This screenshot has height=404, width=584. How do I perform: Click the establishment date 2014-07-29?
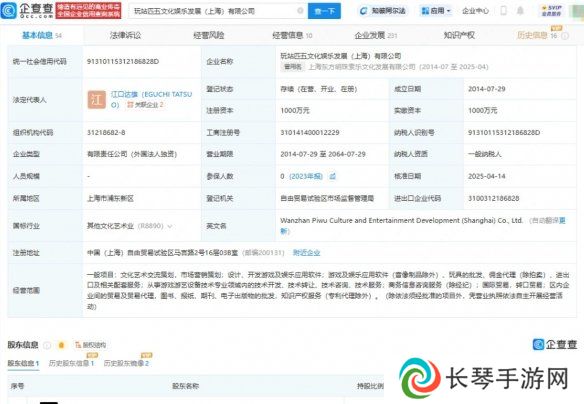coord(486,89)
